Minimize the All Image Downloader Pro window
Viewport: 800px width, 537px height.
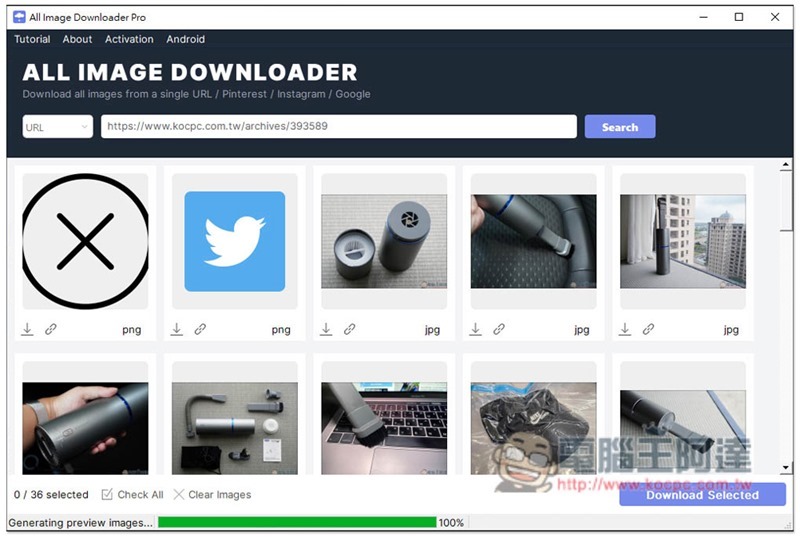(704, 17)
